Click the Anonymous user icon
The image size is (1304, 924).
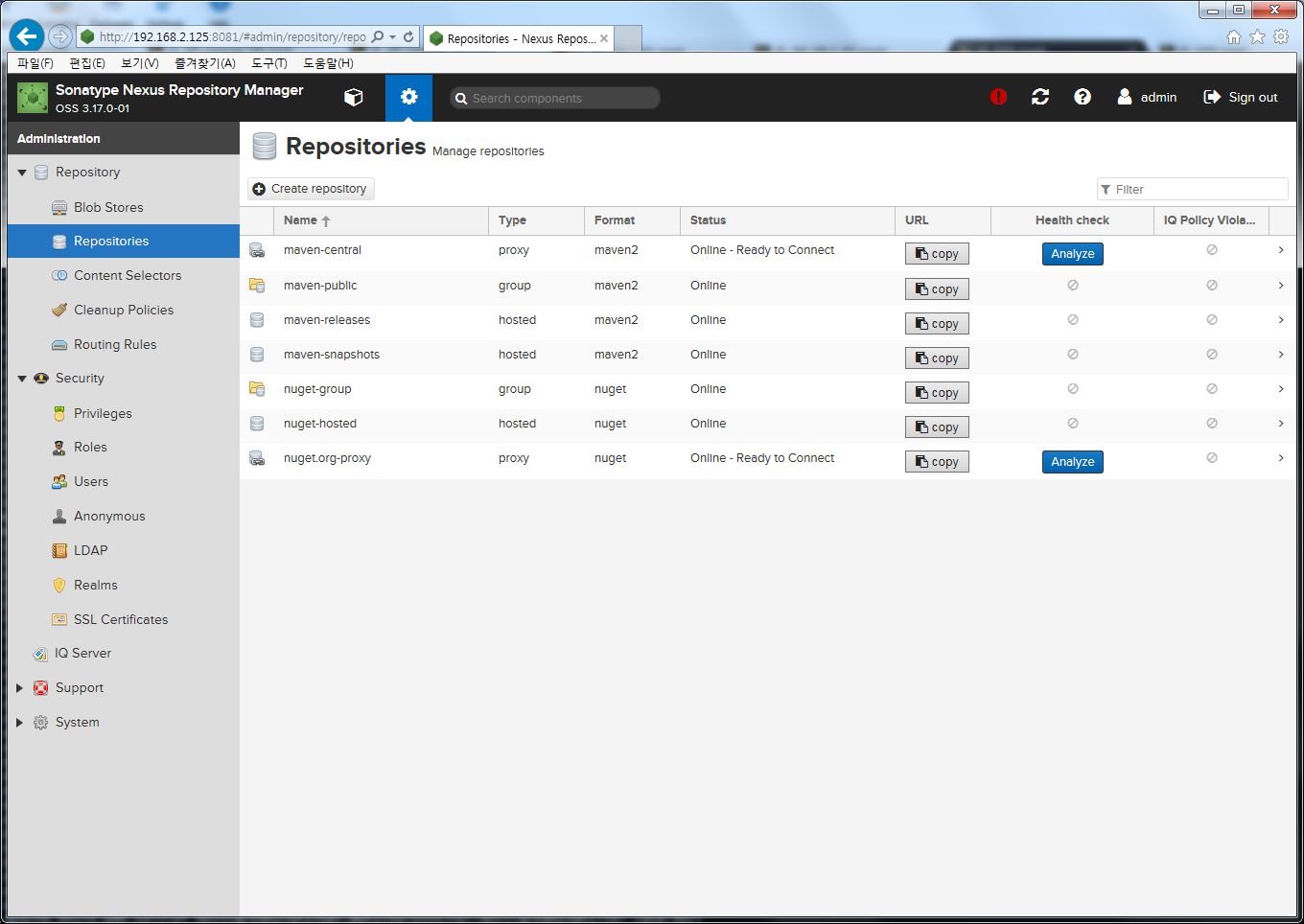coord(59,516)
